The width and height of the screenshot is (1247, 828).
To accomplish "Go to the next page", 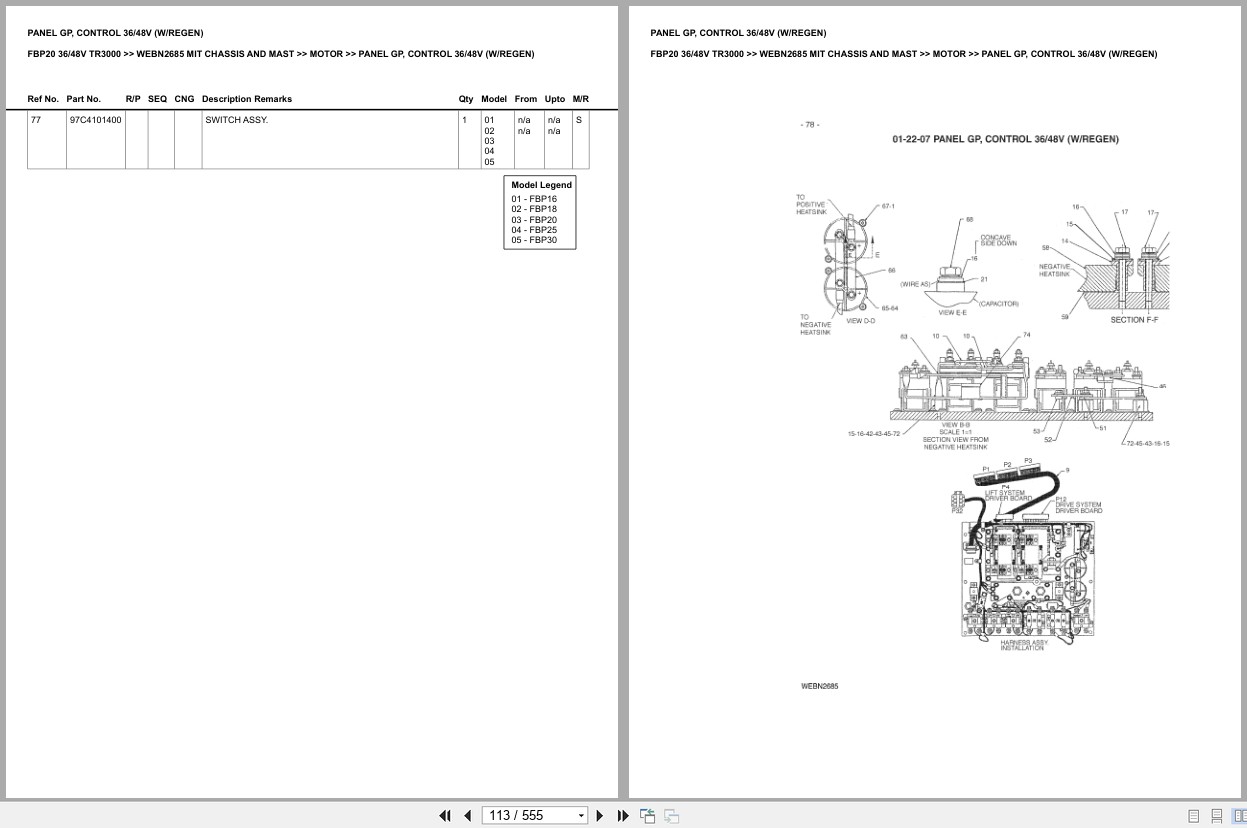I will point(600,816).
